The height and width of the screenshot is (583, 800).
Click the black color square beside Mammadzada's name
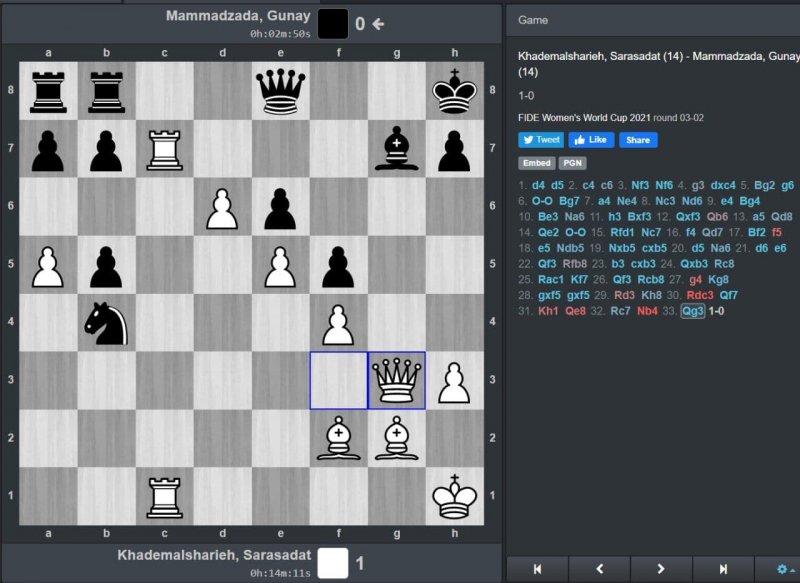333,23
